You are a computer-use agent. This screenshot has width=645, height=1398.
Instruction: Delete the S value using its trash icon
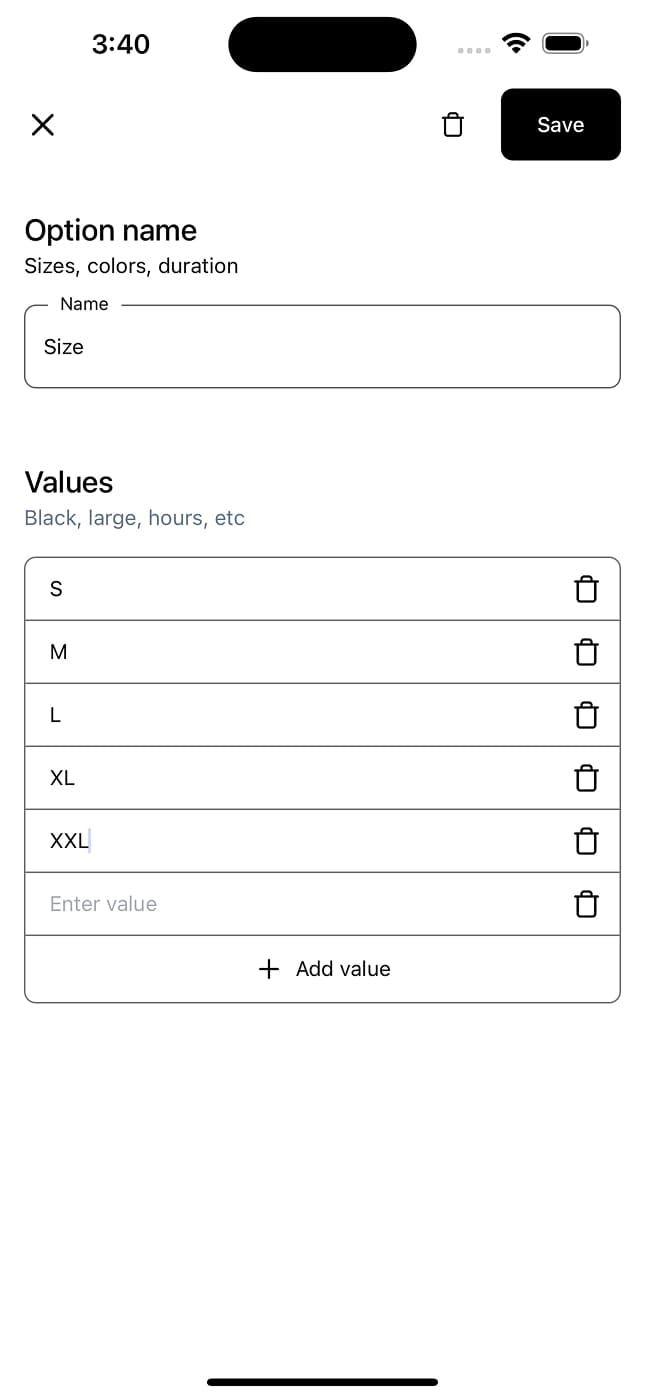click(586, 589)
